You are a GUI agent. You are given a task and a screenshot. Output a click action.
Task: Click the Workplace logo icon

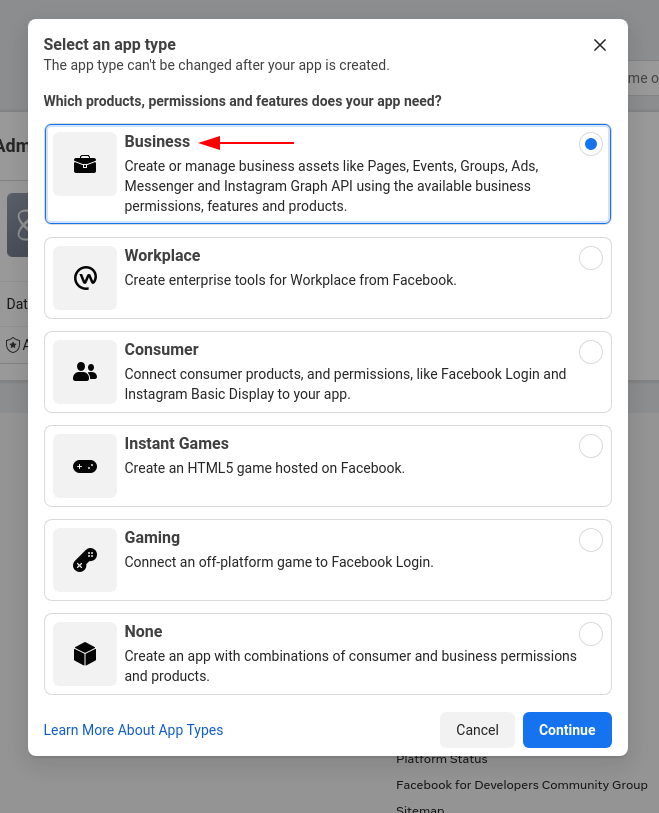[x=85, y=278]
